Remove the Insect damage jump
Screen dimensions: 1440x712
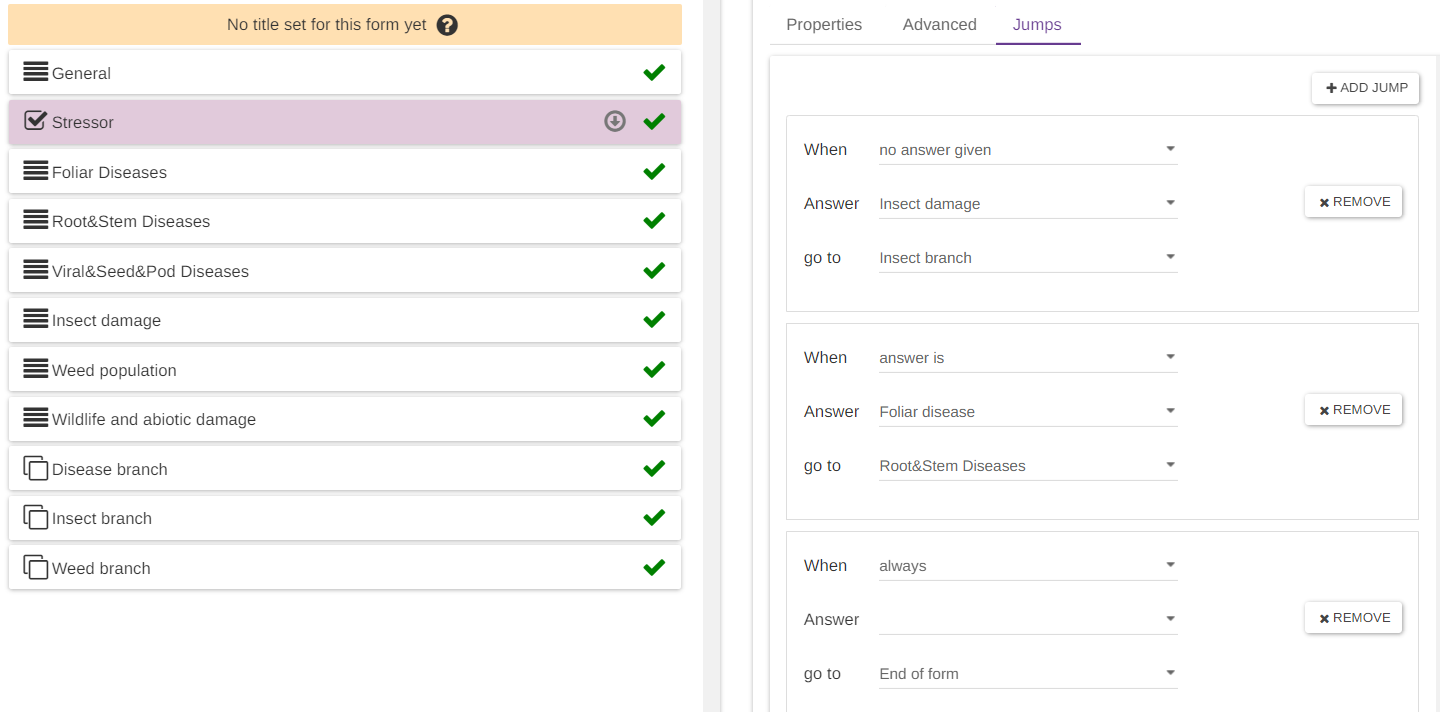click(1353, 202)
